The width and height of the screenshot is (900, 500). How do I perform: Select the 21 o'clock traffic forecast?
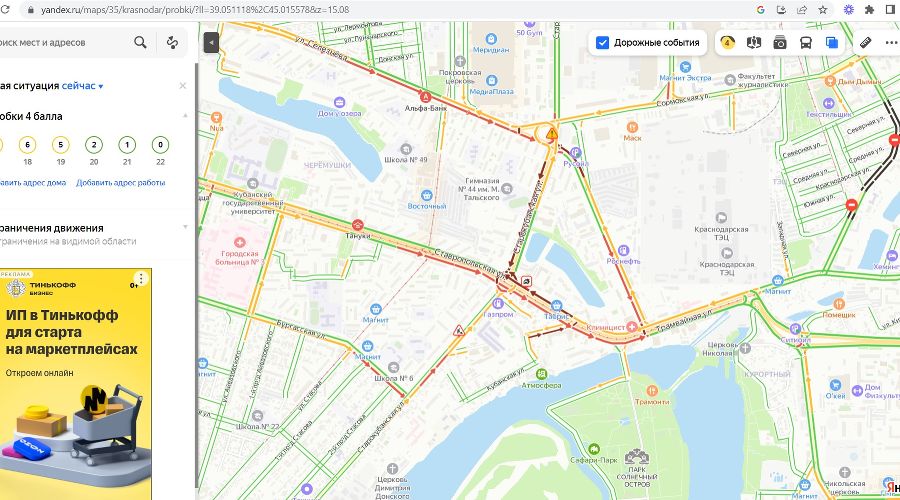click(127, 145)
